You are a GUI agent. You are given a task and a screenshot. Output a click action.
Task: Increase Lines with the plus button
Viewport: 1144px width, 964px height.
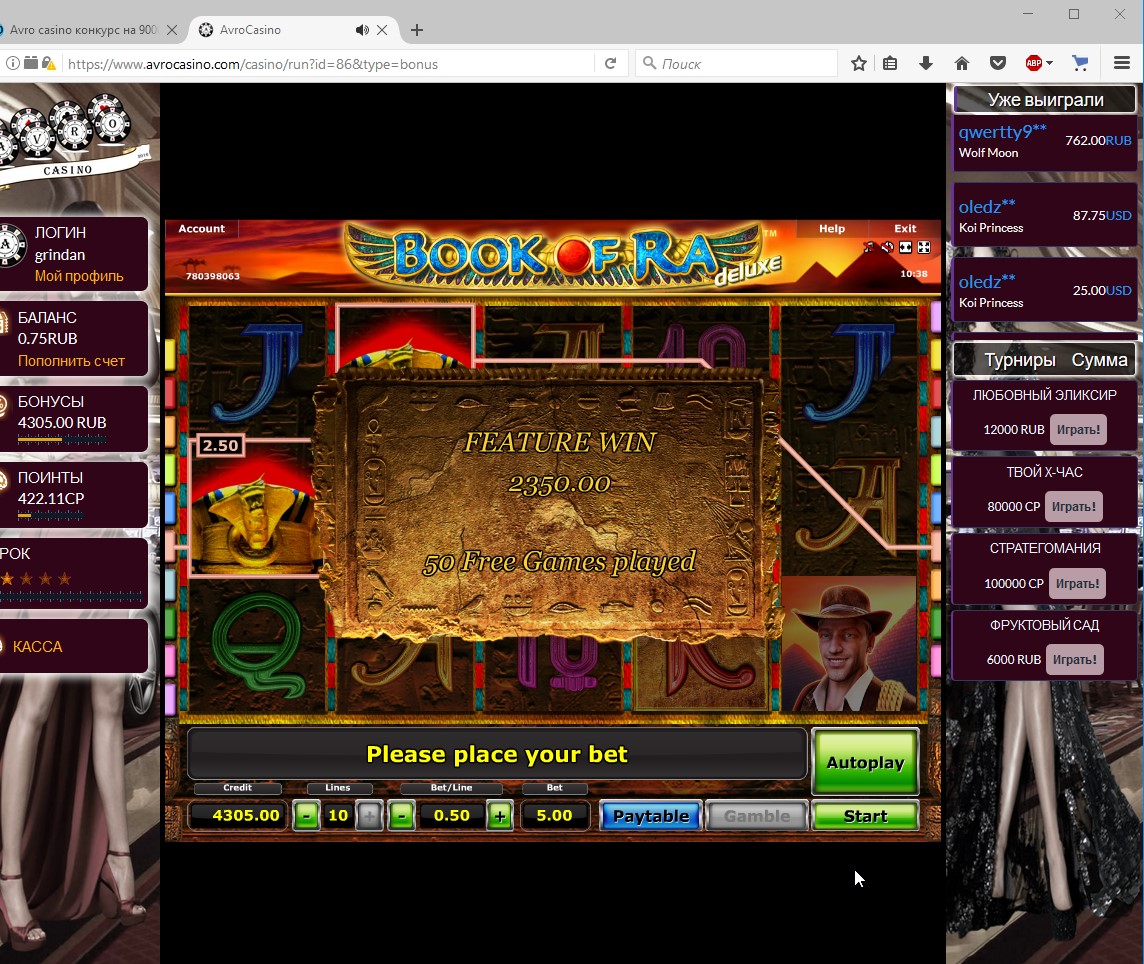point(369,816)
